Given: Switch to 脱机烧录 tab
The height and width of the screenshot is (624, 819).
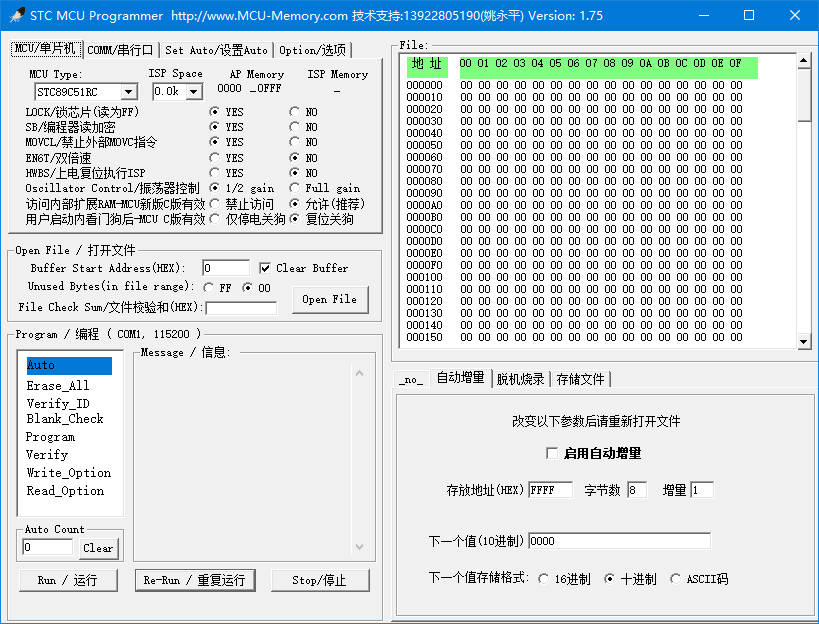Looking at the screenshot, I should point(520,379).
